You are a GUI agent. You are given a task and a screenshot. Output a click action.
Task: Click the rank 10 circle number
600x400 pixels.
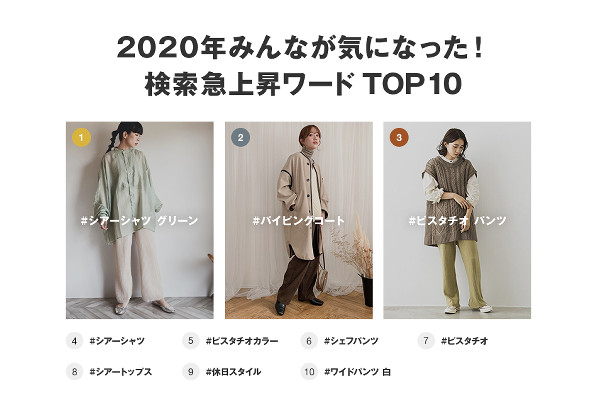coord(309,372)
